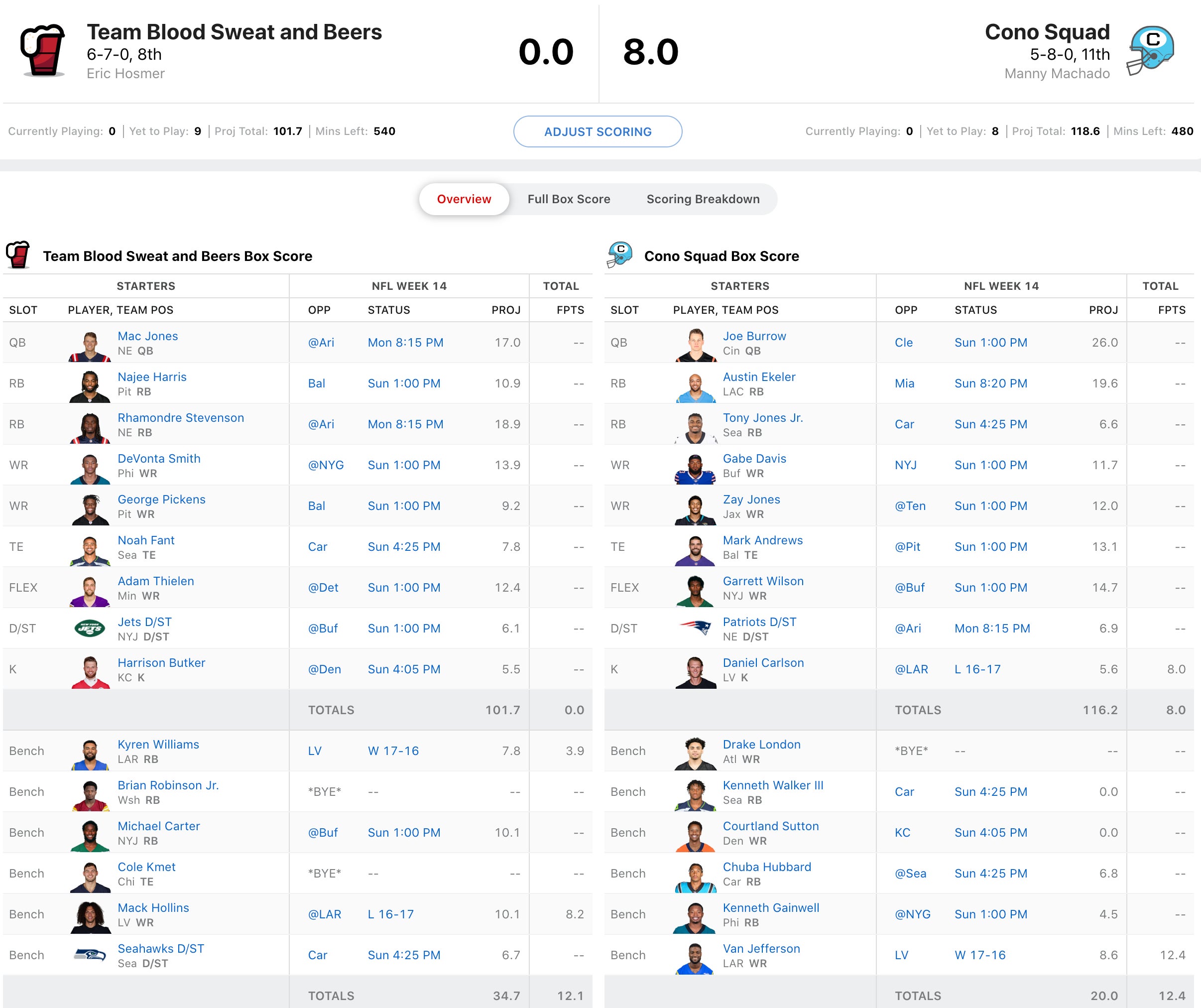Open Rhamondre Stevenson's player link
The height and width of the screenshot is (1008, 1201).
(x=181, y=418)
